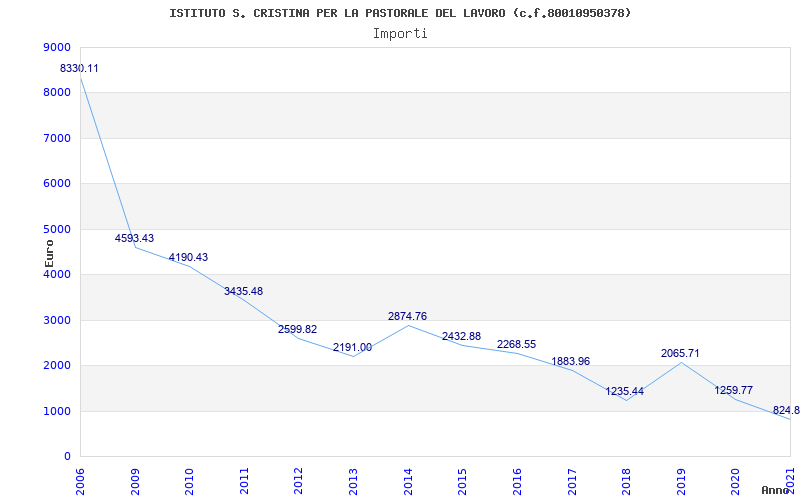Select the 2020 year label
Viewport: 800px width, 500px height.
pyautogui.click(x=736, y=481)
